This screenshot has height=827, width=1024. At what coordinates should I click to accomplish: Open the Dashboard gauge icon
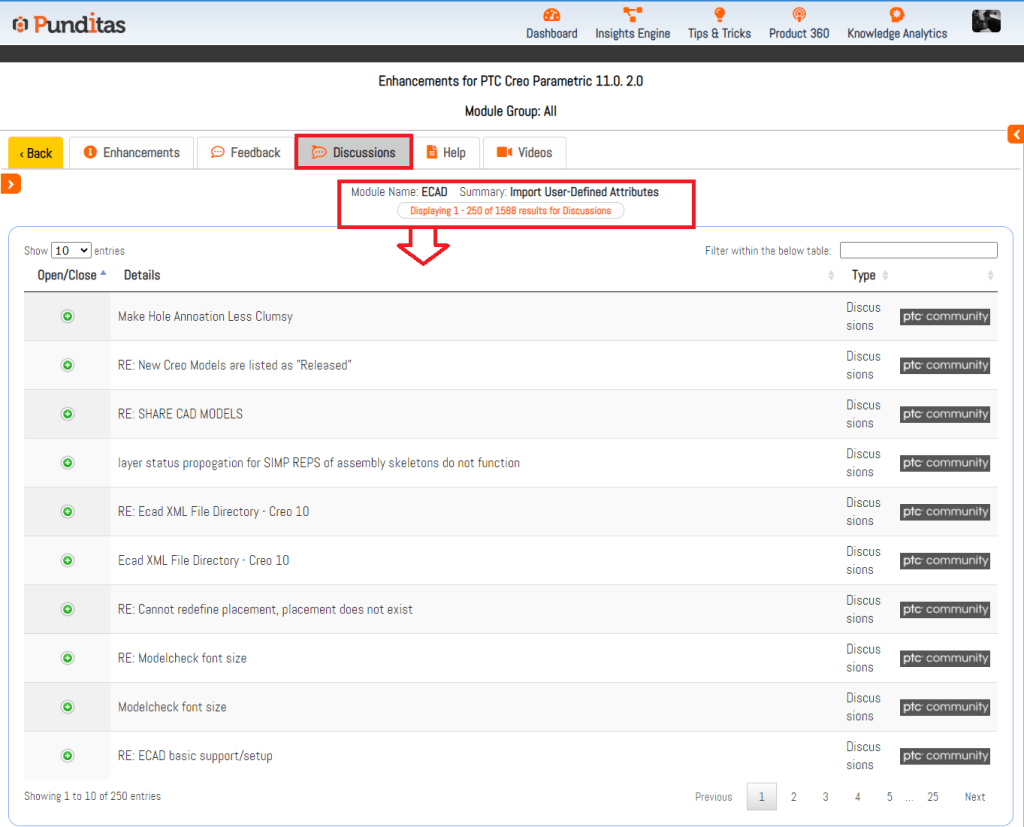coord(551,15)
